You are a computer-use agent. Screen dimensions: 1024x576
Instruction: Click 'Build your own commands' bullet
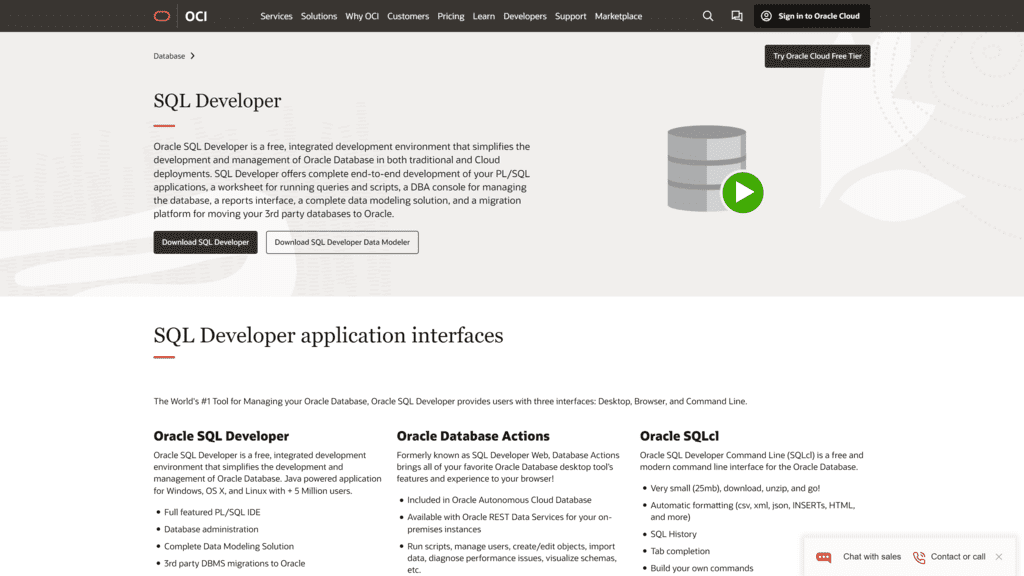coord(701,568)
